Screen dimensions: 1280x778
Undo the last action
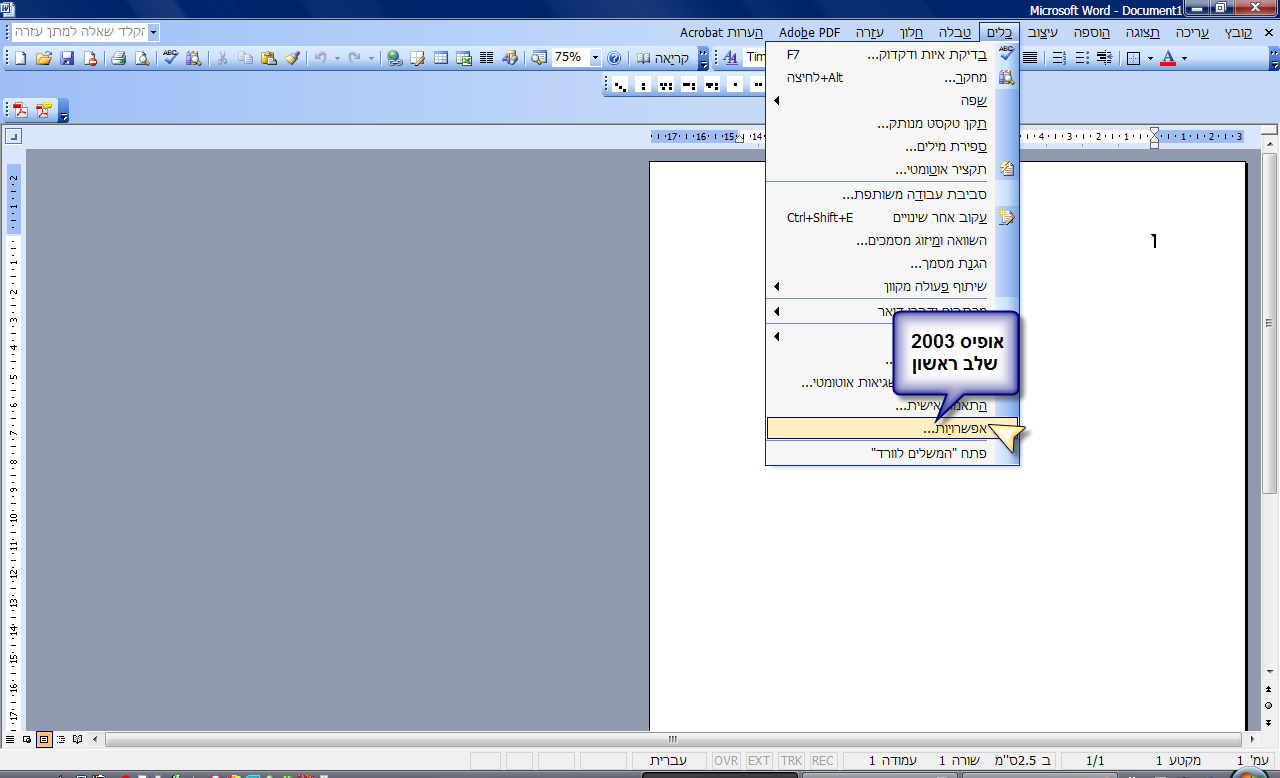[320, 58]
